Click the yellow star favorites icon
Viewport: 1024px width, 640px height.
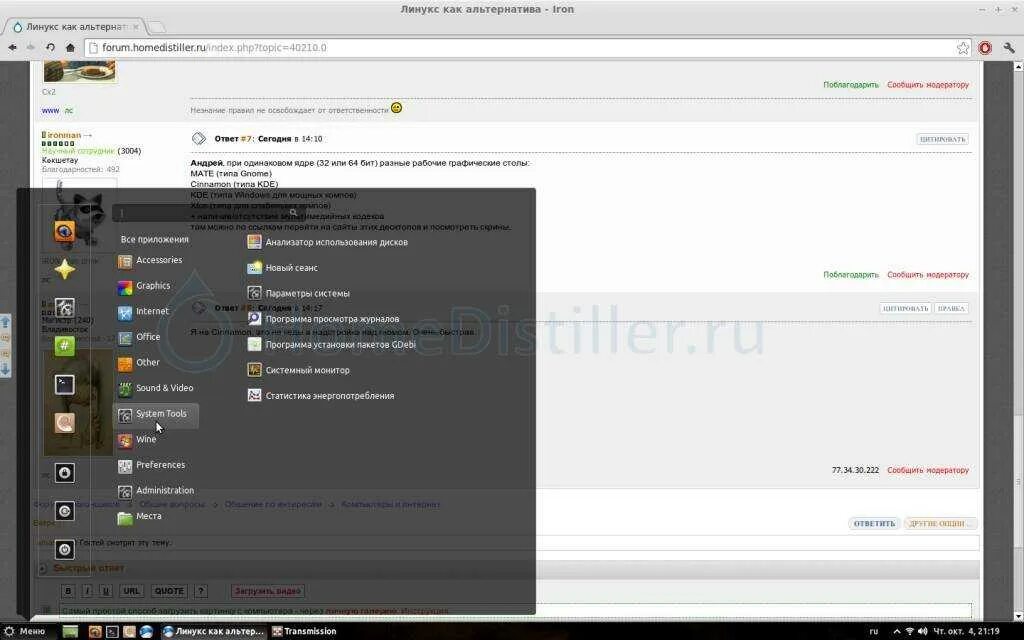click(64, 269)
